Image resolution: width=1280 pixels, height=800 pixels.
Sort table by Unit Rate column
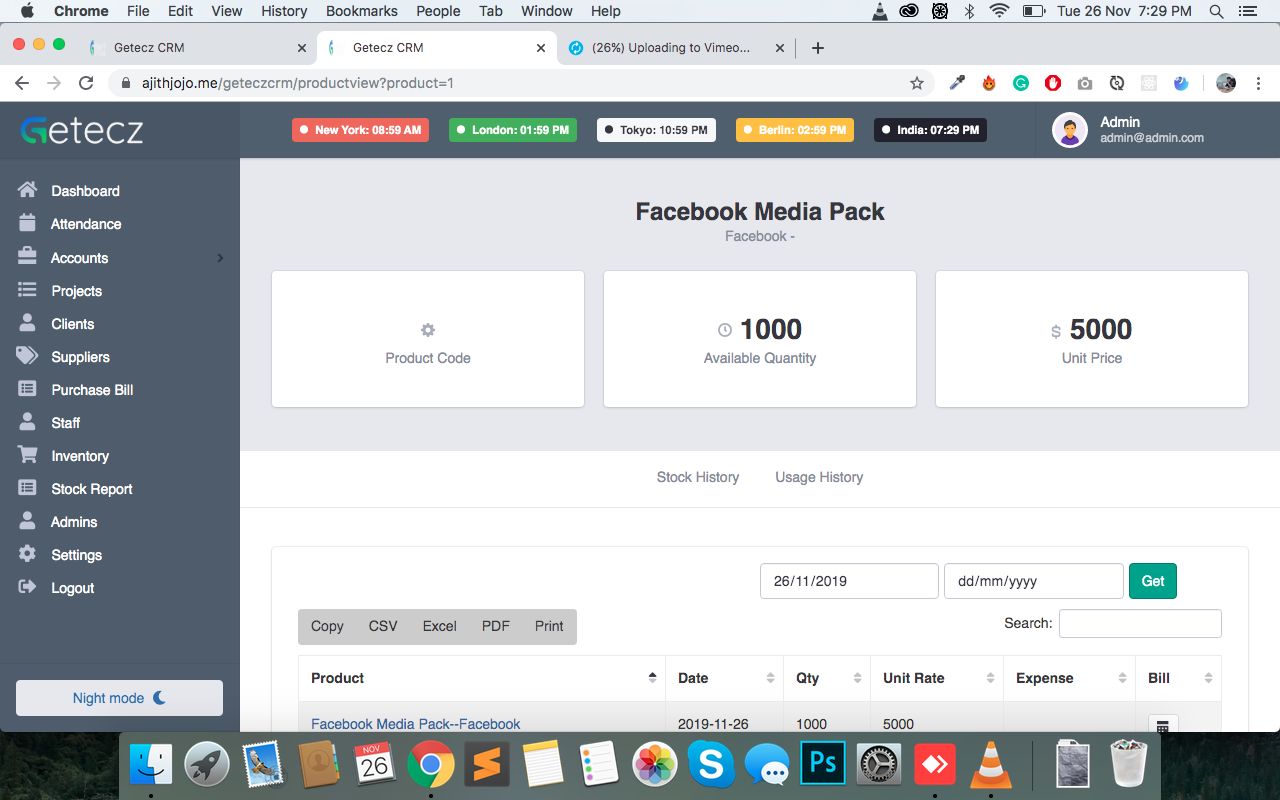click(937, 678)
